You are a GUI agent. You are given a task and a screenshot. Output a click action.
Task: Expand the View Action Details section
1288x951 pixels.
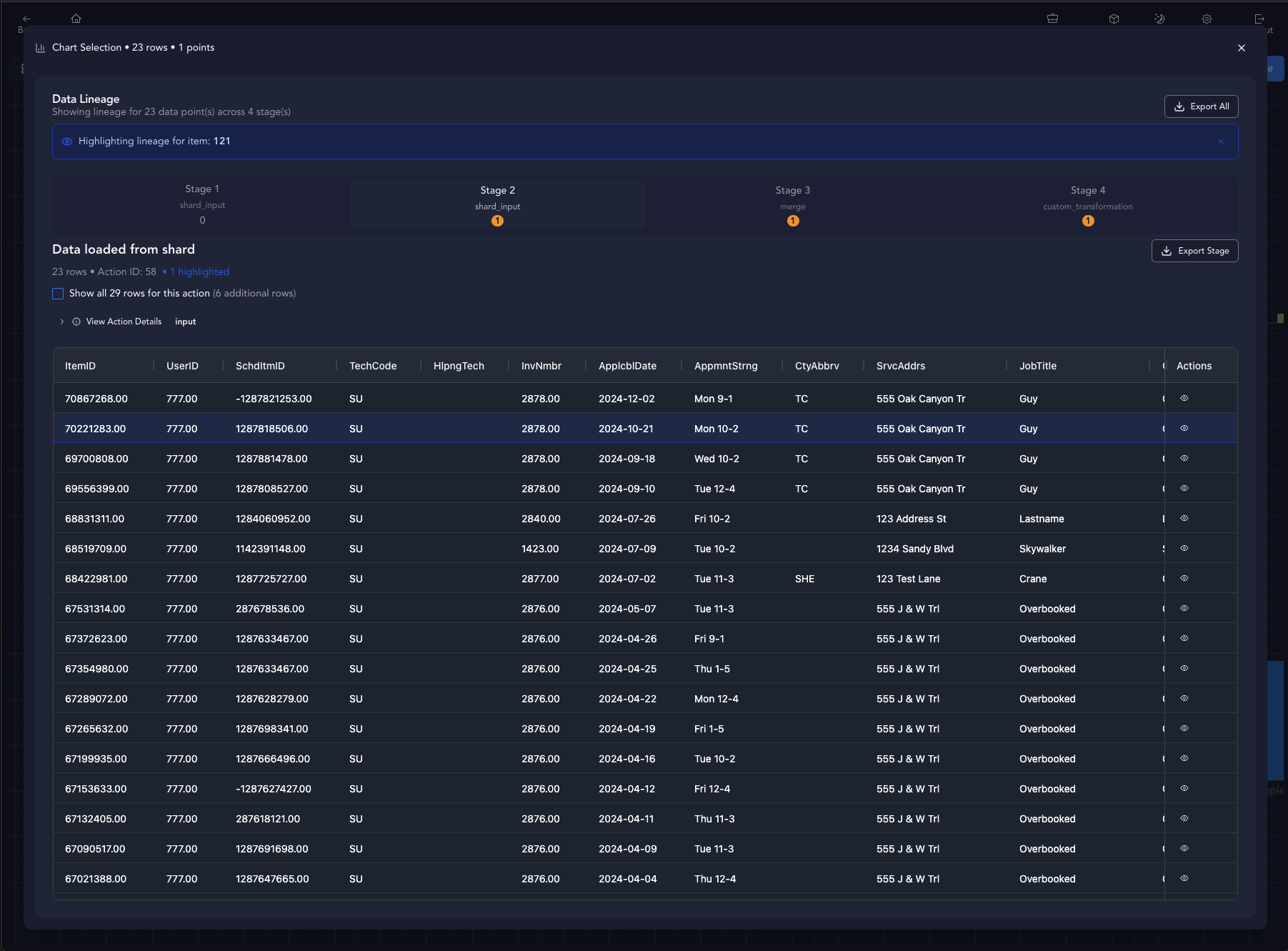tap(61, 322)
